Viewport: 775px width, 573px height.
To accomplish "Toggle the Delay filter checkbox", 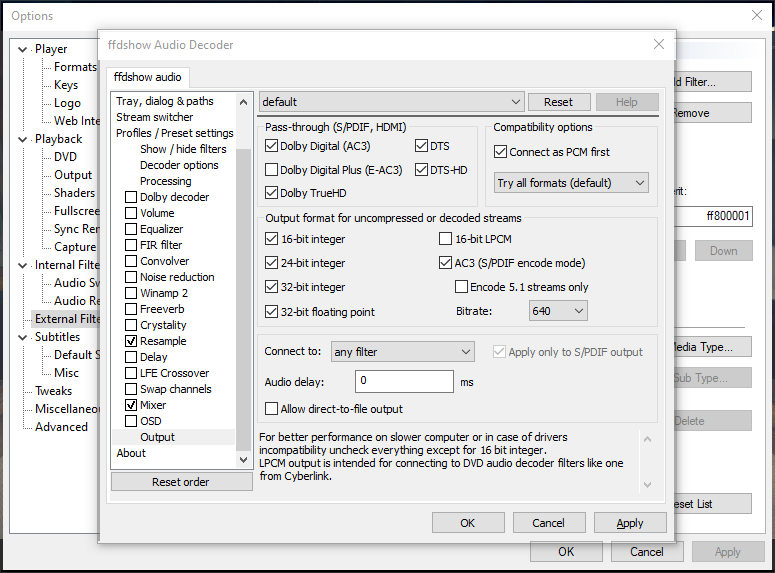I will click(x=131, y=357).
